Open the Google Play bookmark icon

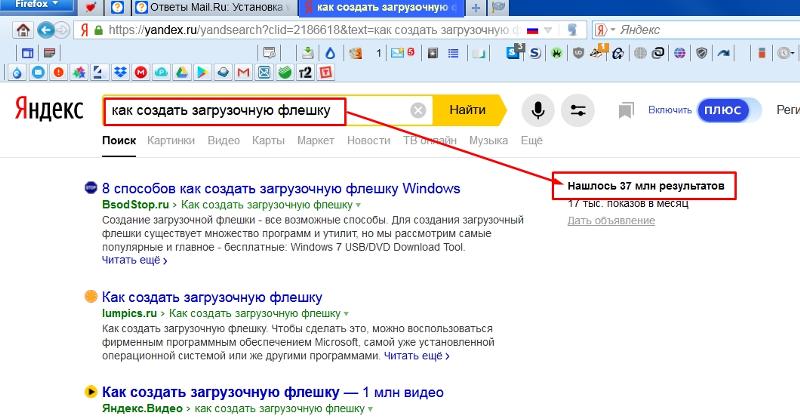point(203,72)
